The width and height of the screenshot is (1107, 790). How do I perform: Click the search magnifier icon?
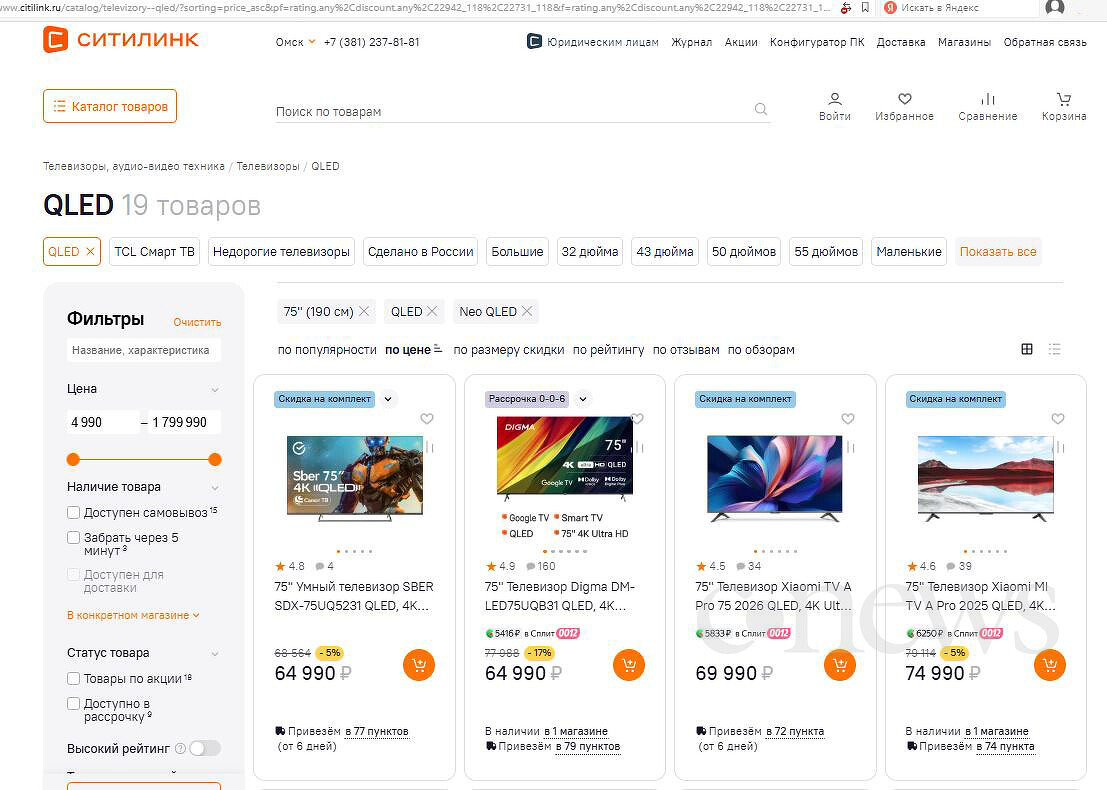tap(761, 110)
